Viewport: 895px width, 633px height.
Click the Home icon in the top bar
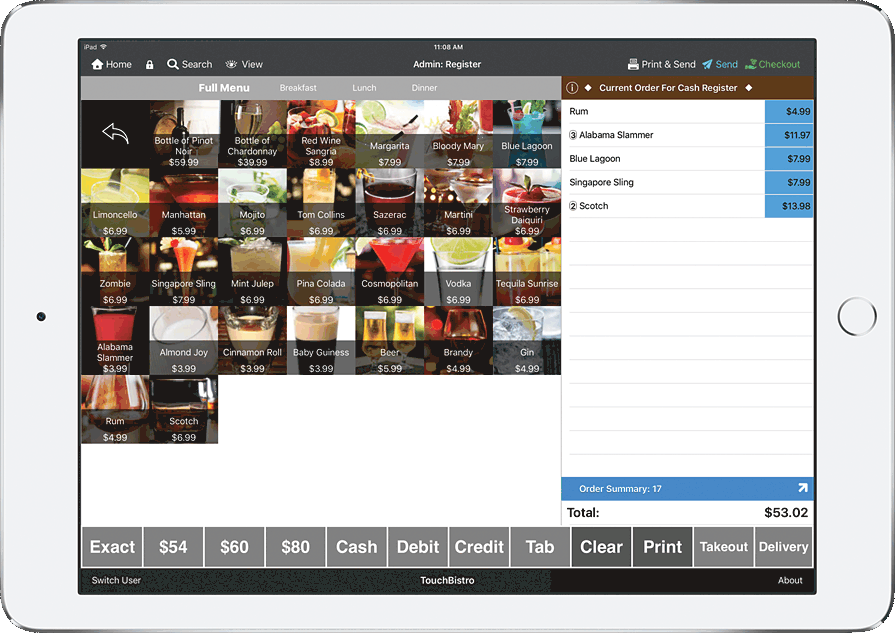tap(95, 64)
